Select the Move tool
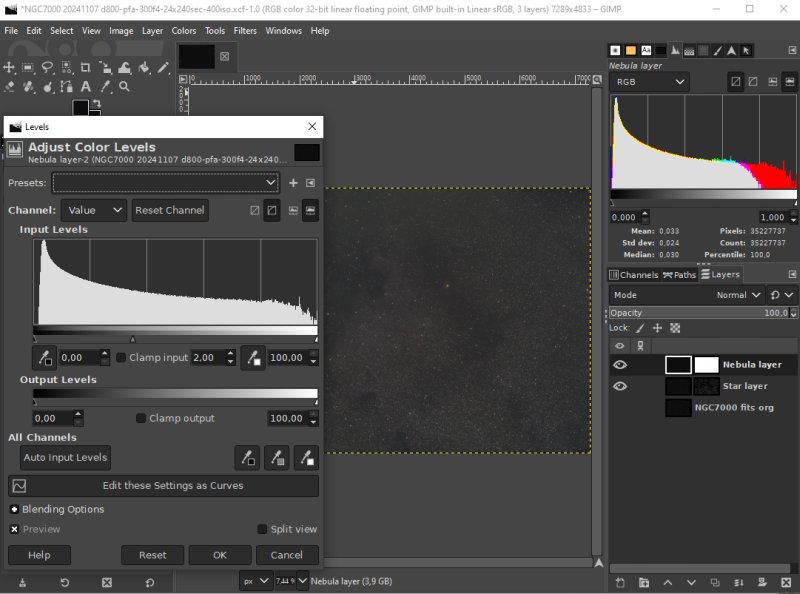 click(x=9, y=67)
